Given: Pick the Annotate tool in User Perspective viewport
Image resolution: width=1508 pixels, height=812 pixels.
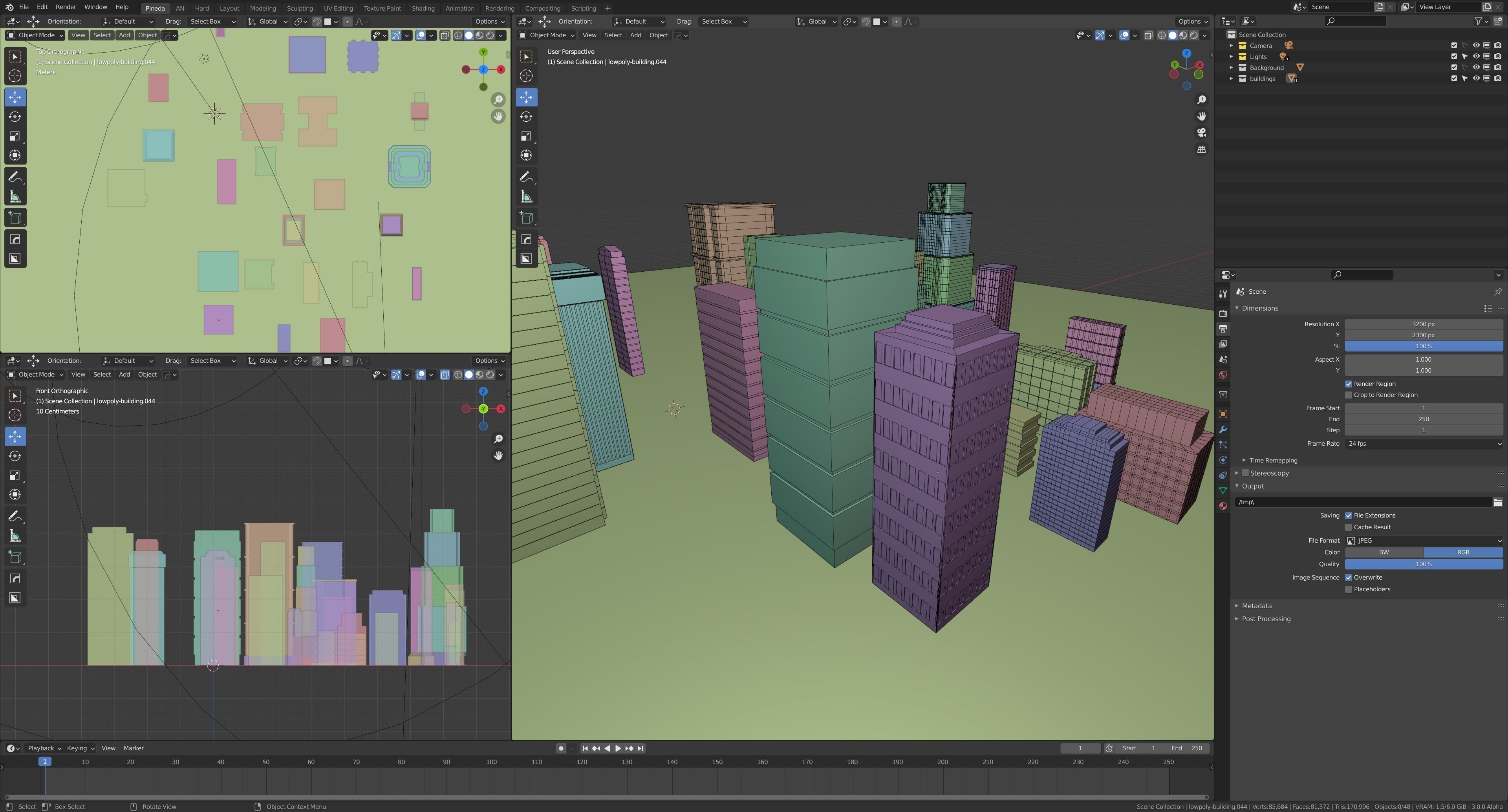Looking at the screenshot, I should [526, 177].
